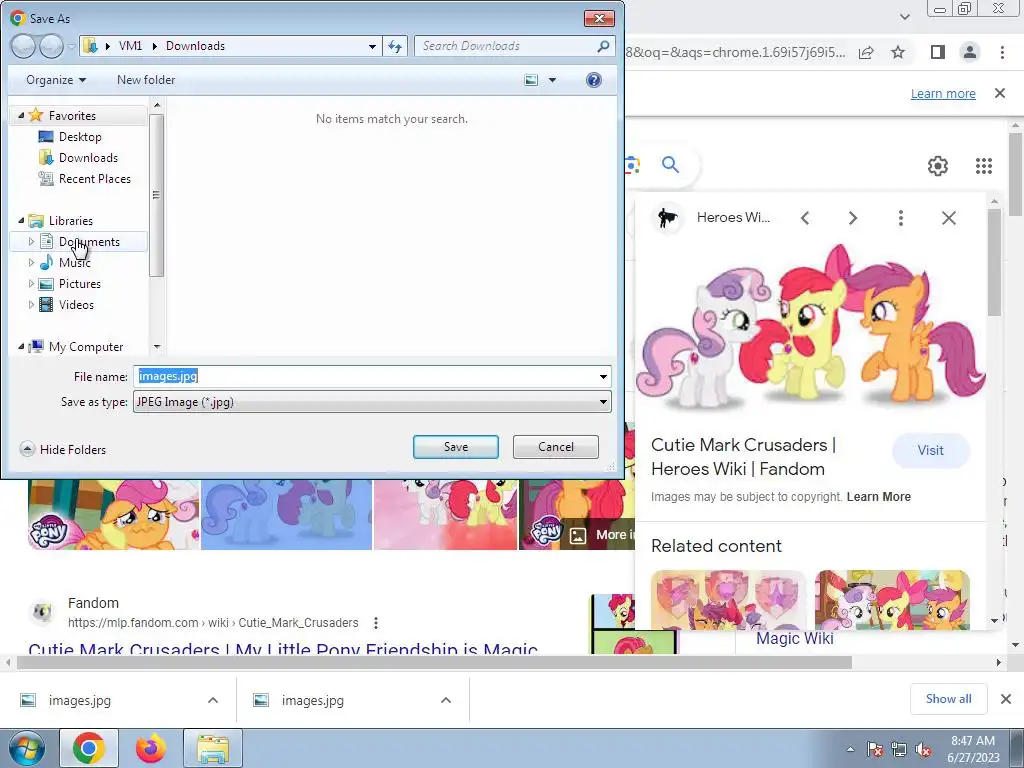
Task: Open options for second images.jpg download
Action: tap(446, 700)
